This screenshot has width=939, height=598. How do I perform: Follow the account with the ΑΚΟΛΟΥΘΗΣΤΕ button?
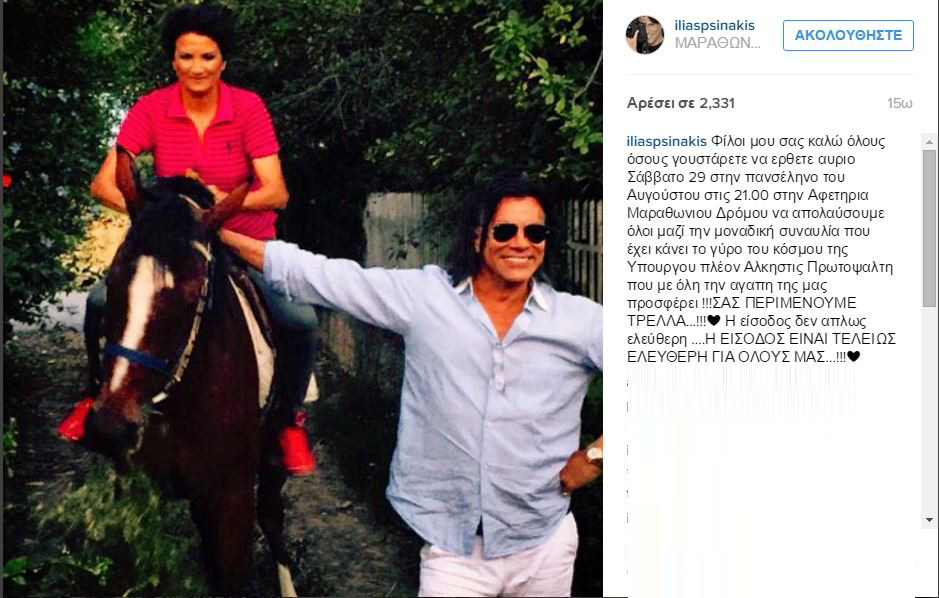pyautogui.click(x=848, y=35)
